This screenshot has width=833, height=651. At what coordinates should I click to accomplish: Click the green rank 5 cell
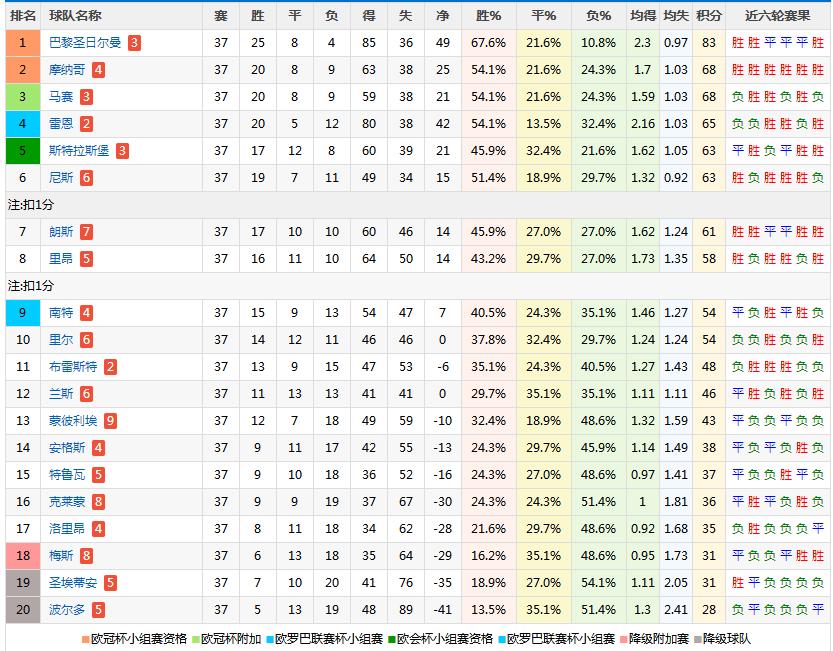click(x=23, y=151)
